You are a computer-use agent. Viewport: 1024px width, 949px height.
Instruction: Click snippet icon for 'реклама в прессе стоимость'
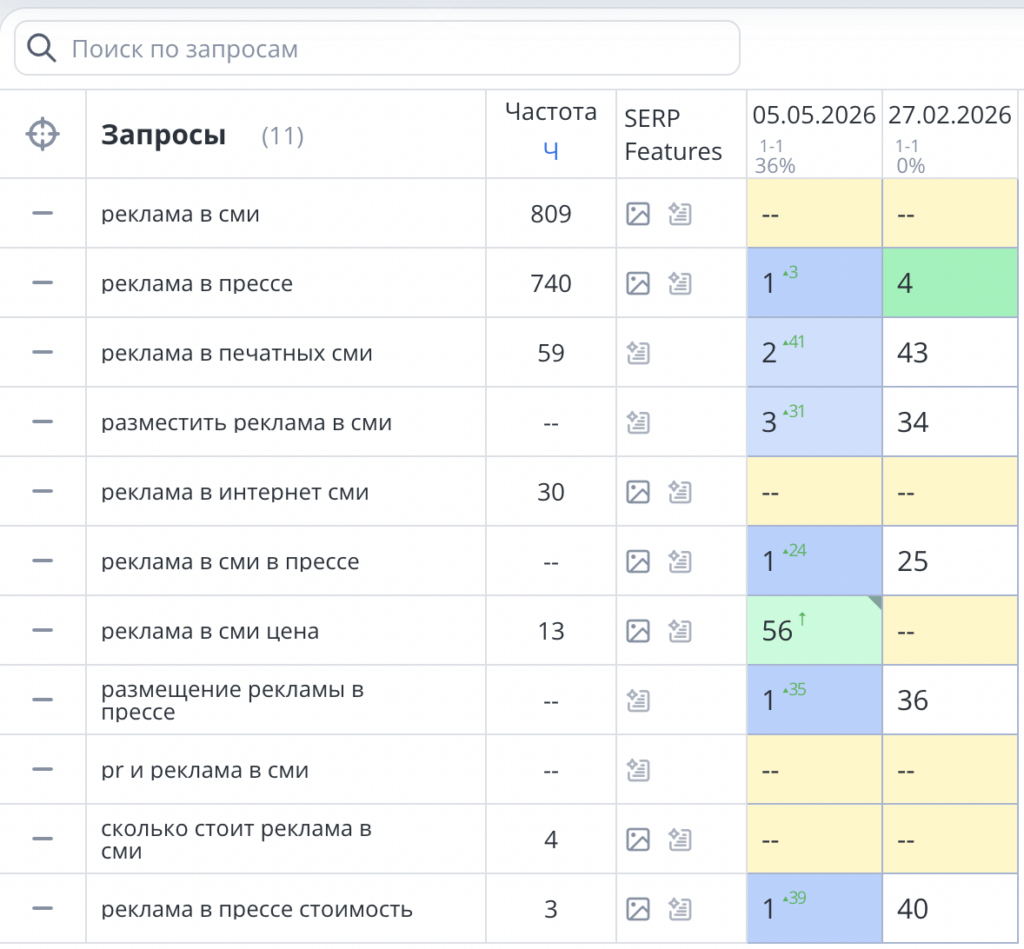680,909
